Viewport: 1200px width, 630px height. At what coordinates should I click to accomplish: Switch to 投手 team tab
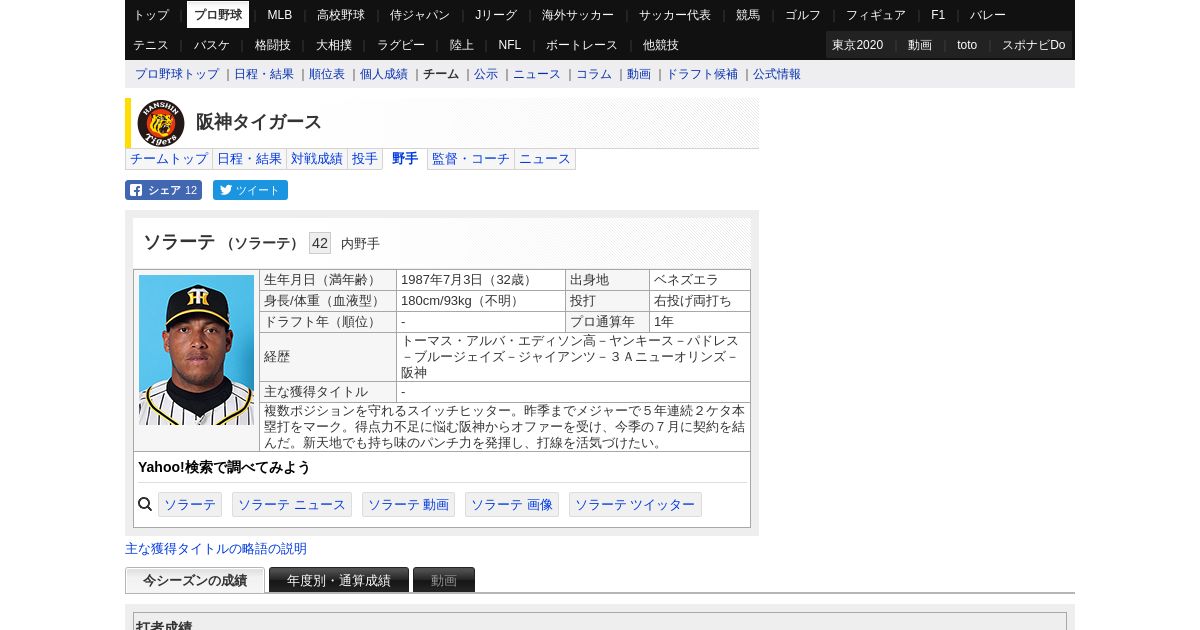(x=365, y=159)
